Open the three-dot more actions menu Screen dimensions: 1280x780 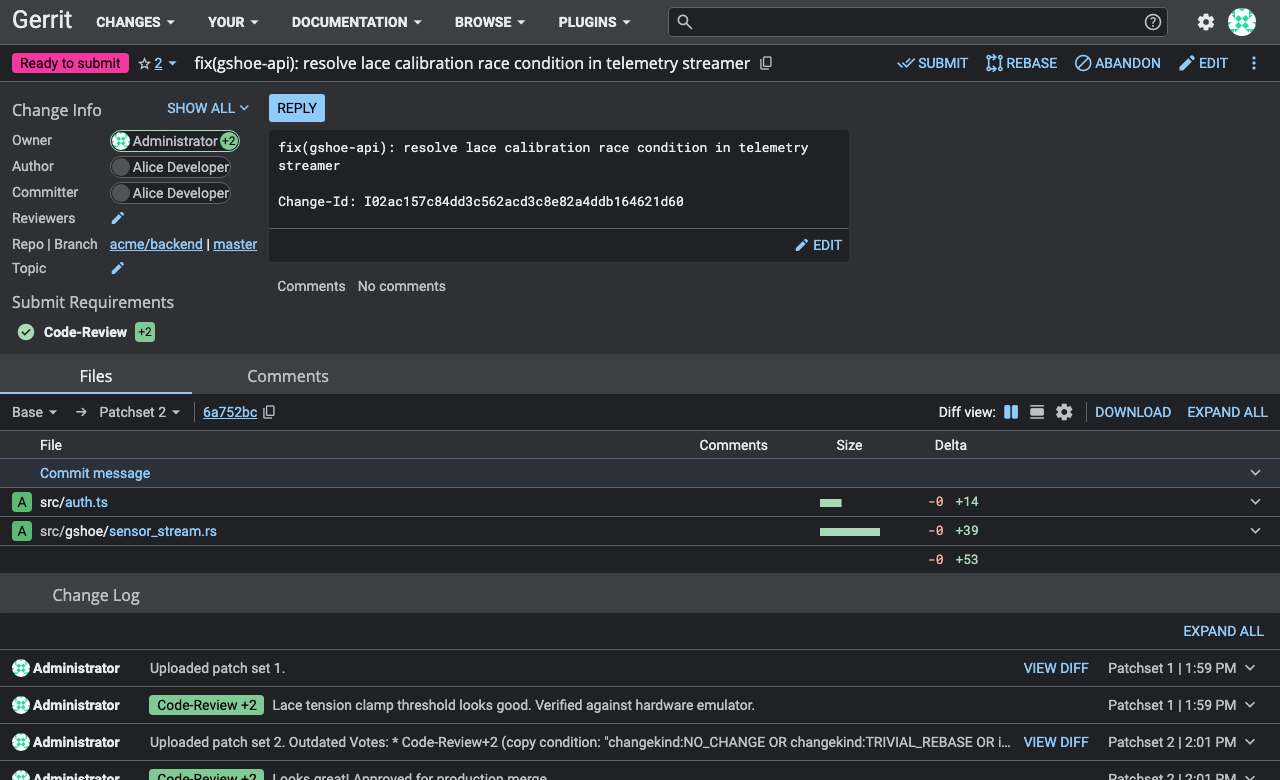(1254, 63)
